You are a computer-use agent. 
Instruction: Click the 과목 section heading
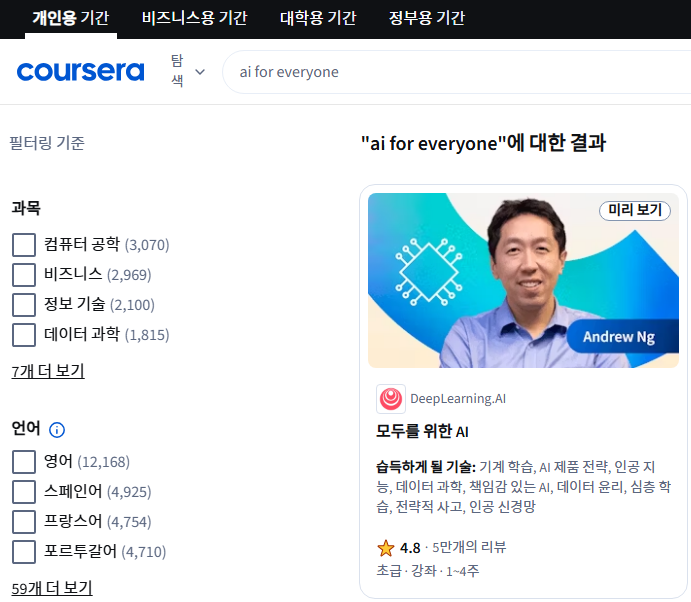(26, 208)
